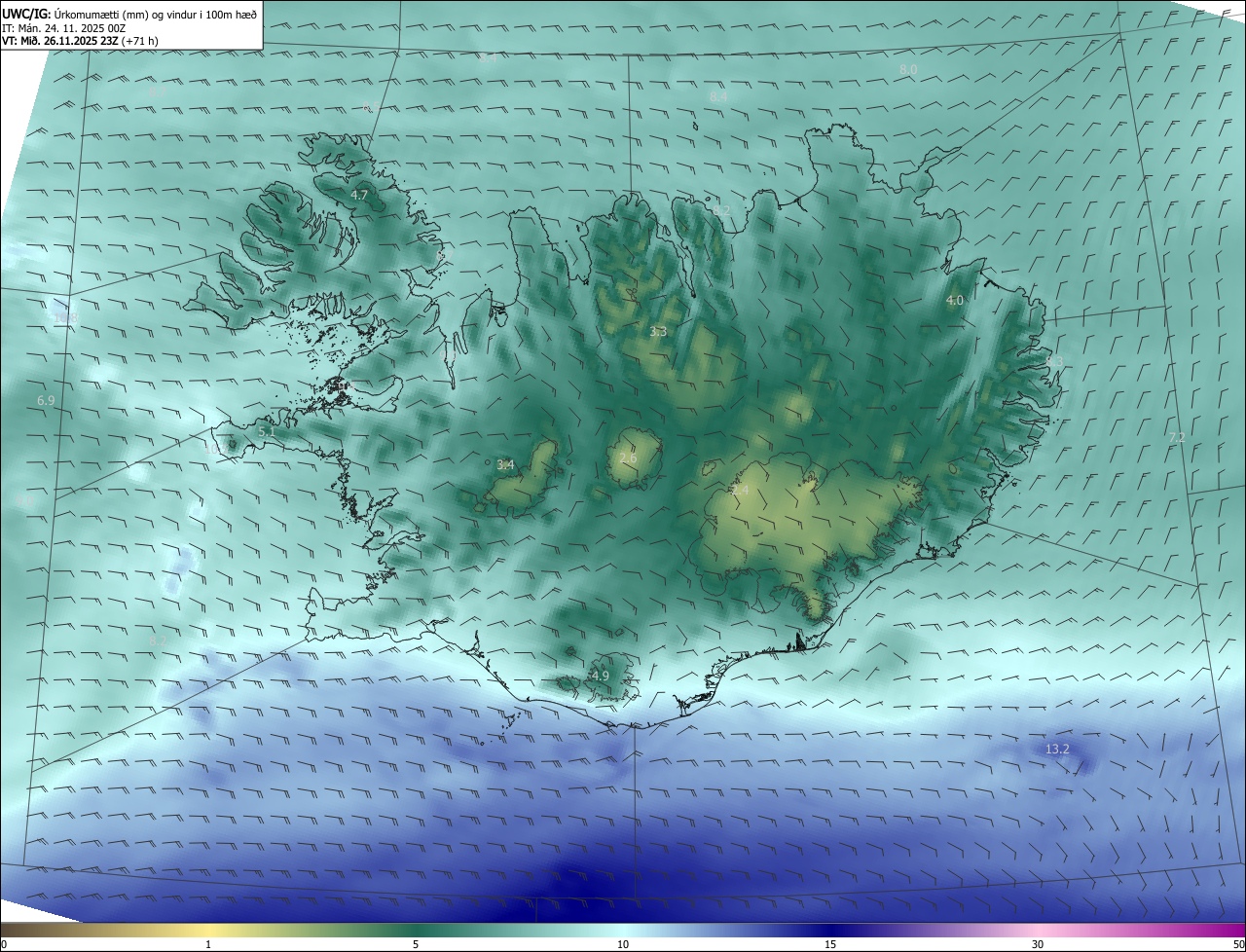Image resolution: width=1246 pixels, height=952 pixels.
Task: Click the 13.2 value over the southeastern ocean
Action: point(1057,750)
